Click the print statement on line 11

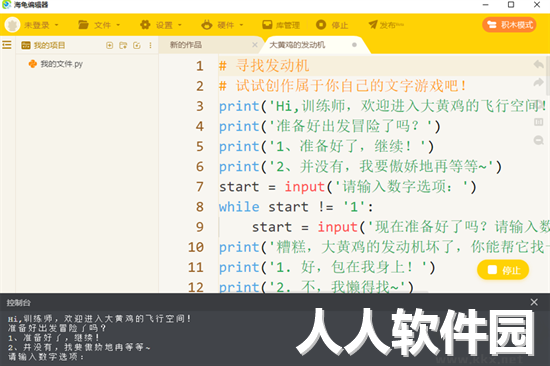click(x=327, y=267)
